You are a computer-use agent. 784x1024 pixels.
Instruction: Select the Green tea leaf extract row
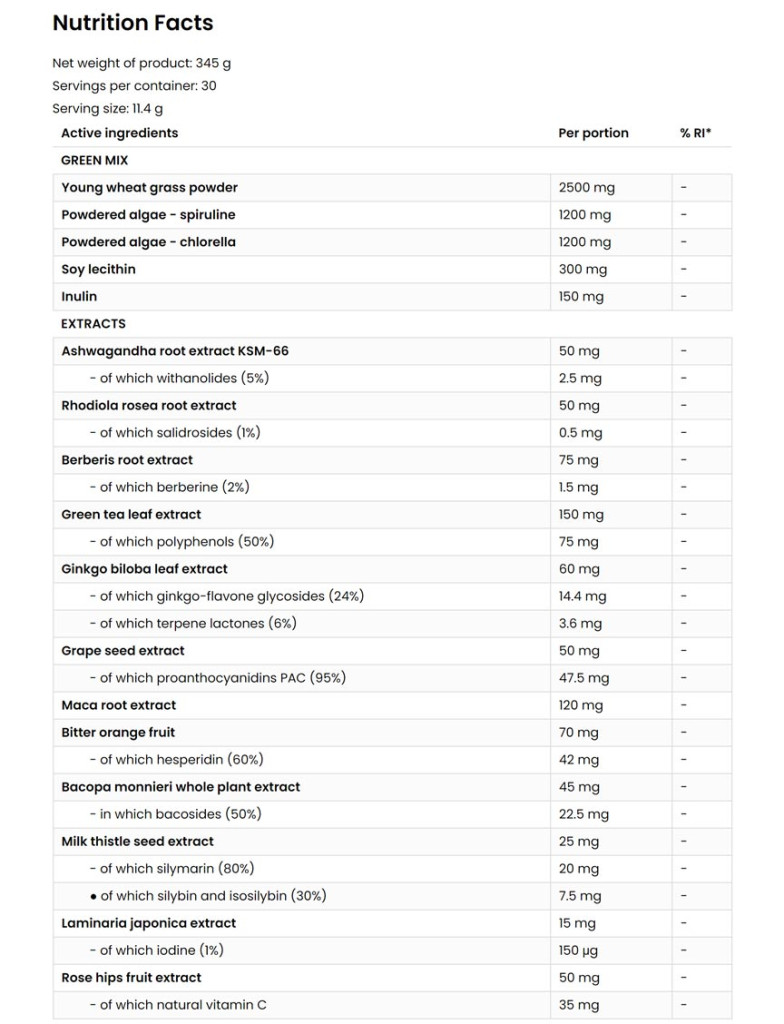[131, 515]
